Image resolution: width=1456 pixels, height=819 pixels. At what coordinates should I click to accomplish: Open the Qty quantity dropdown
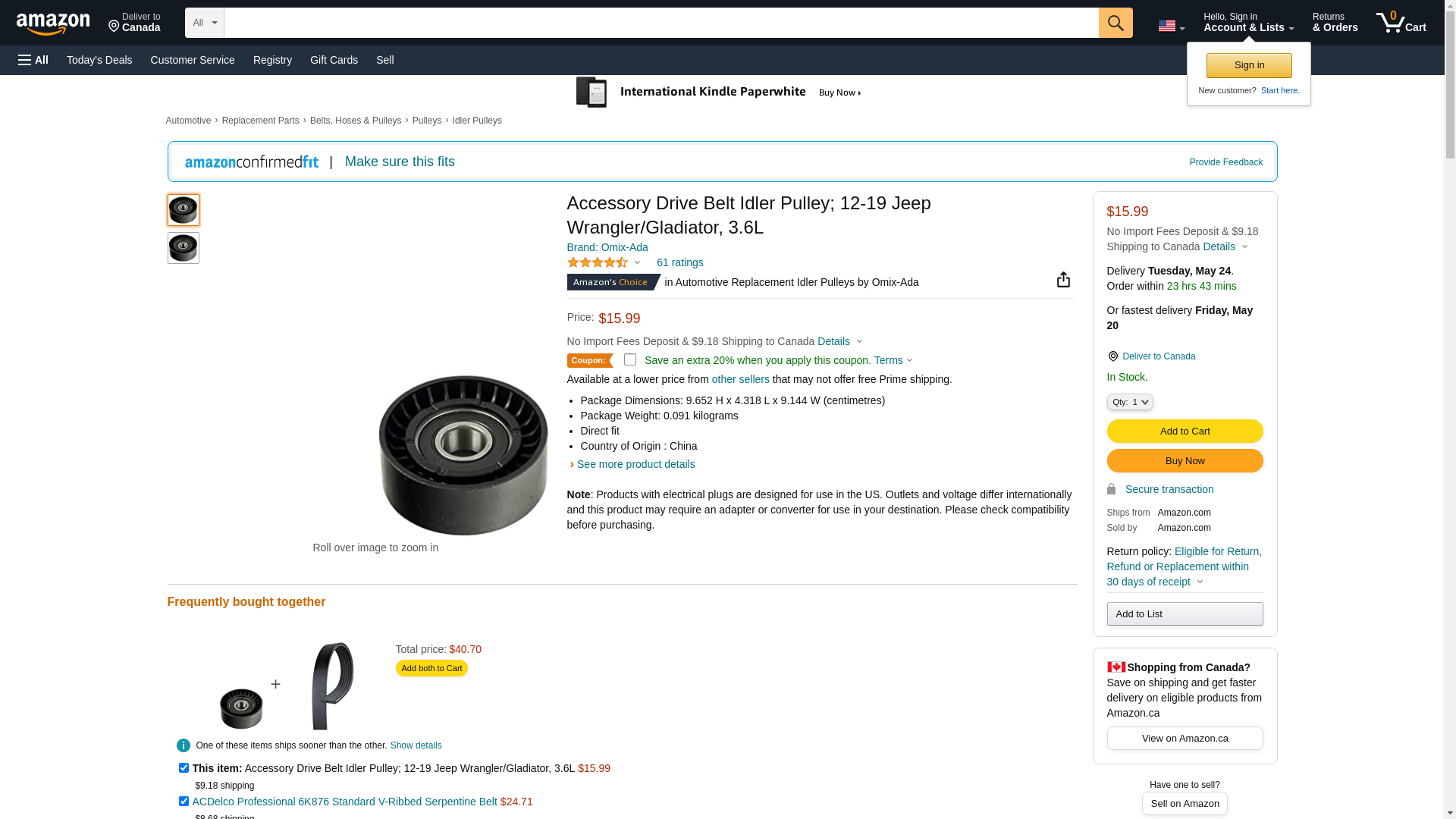pyautogui.click(x=1130, y=402)
